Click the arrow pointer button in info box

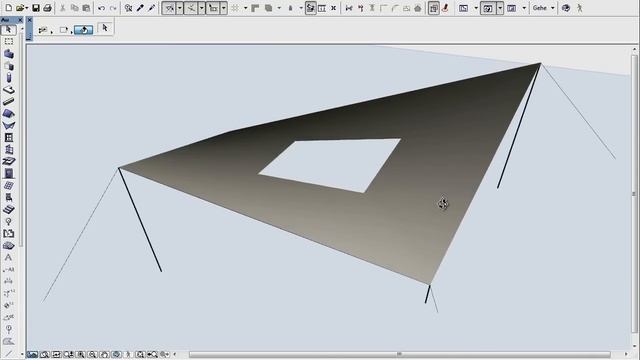pyautogui.click(x=105, y=28)
